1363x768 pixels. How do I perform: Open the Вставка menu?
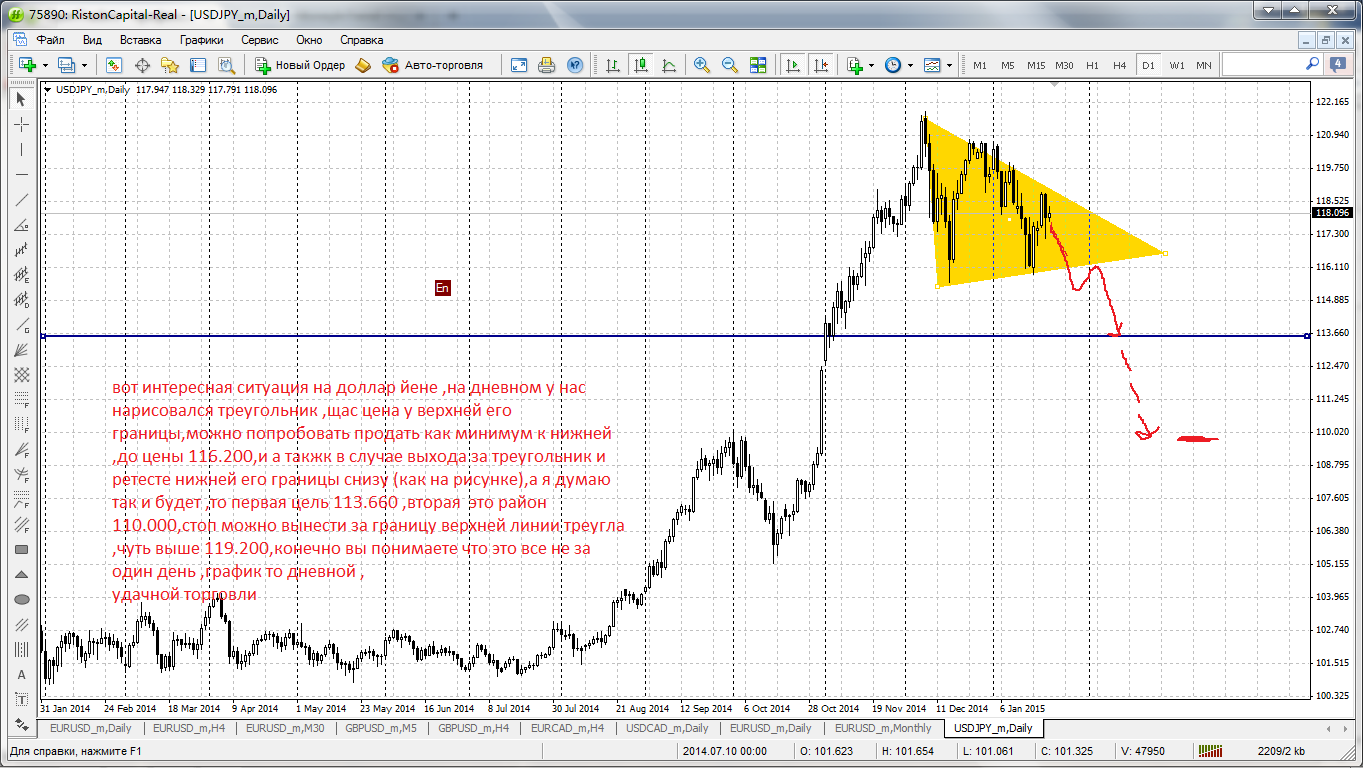click(x=140, y=40)
